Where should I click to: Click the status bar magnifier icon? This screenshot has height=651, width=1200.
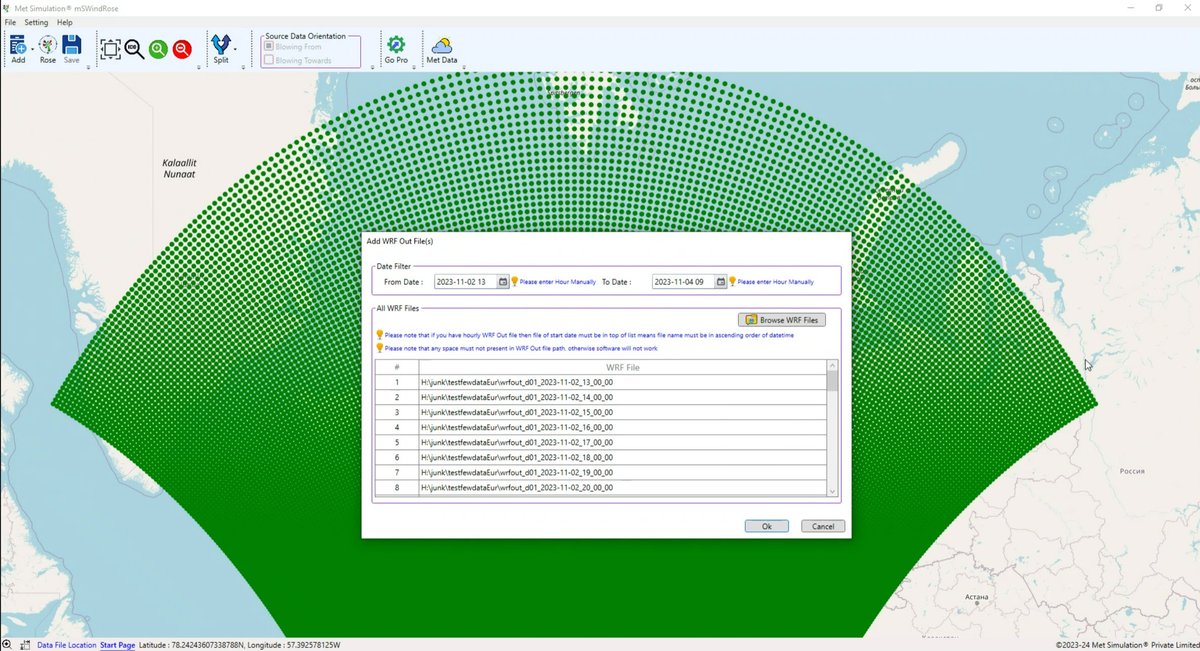click(x=7, y=644)
